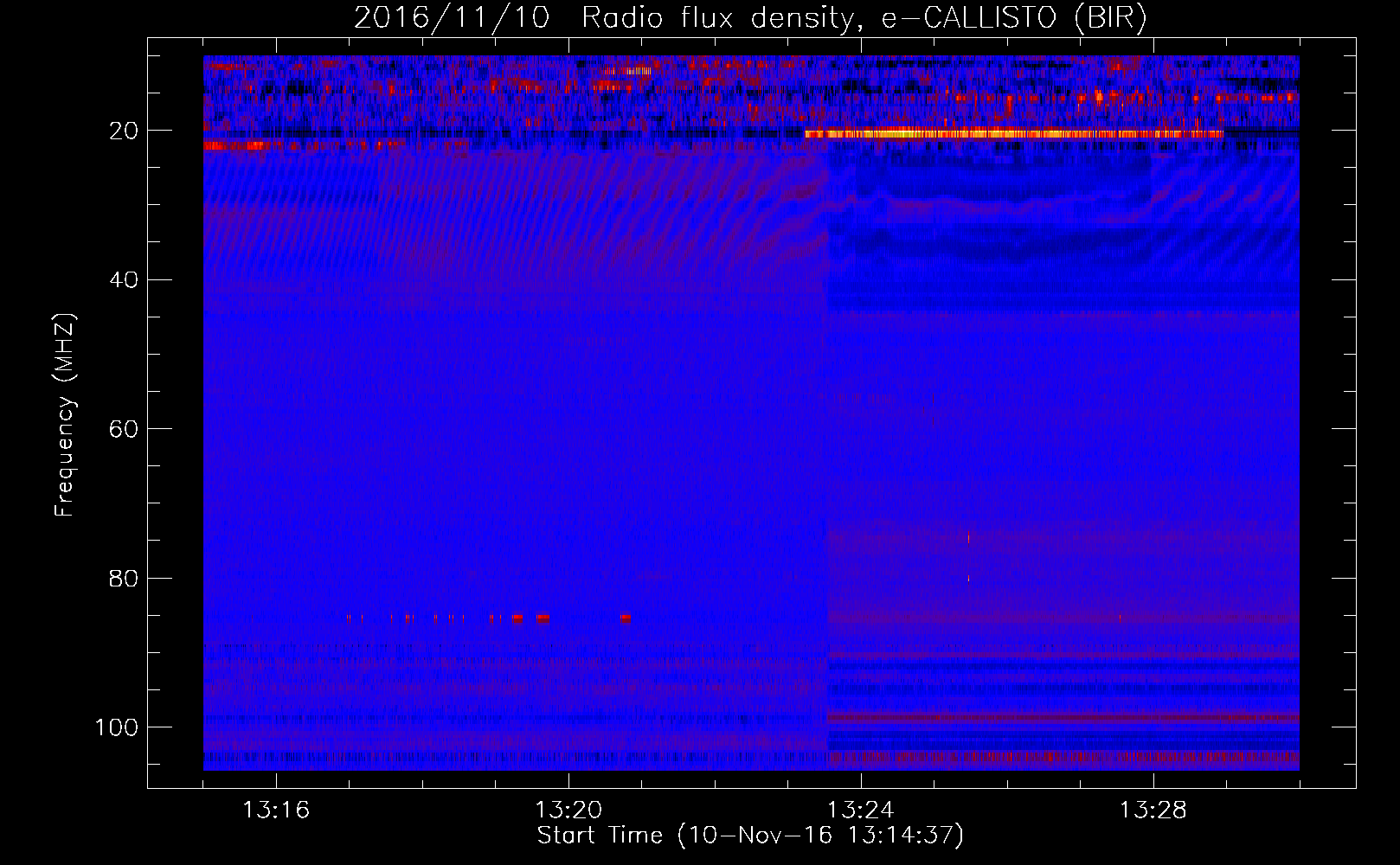
Task: Click the 13:28 time tick label
Action: pyautogui.click(x=1153, y=811)
